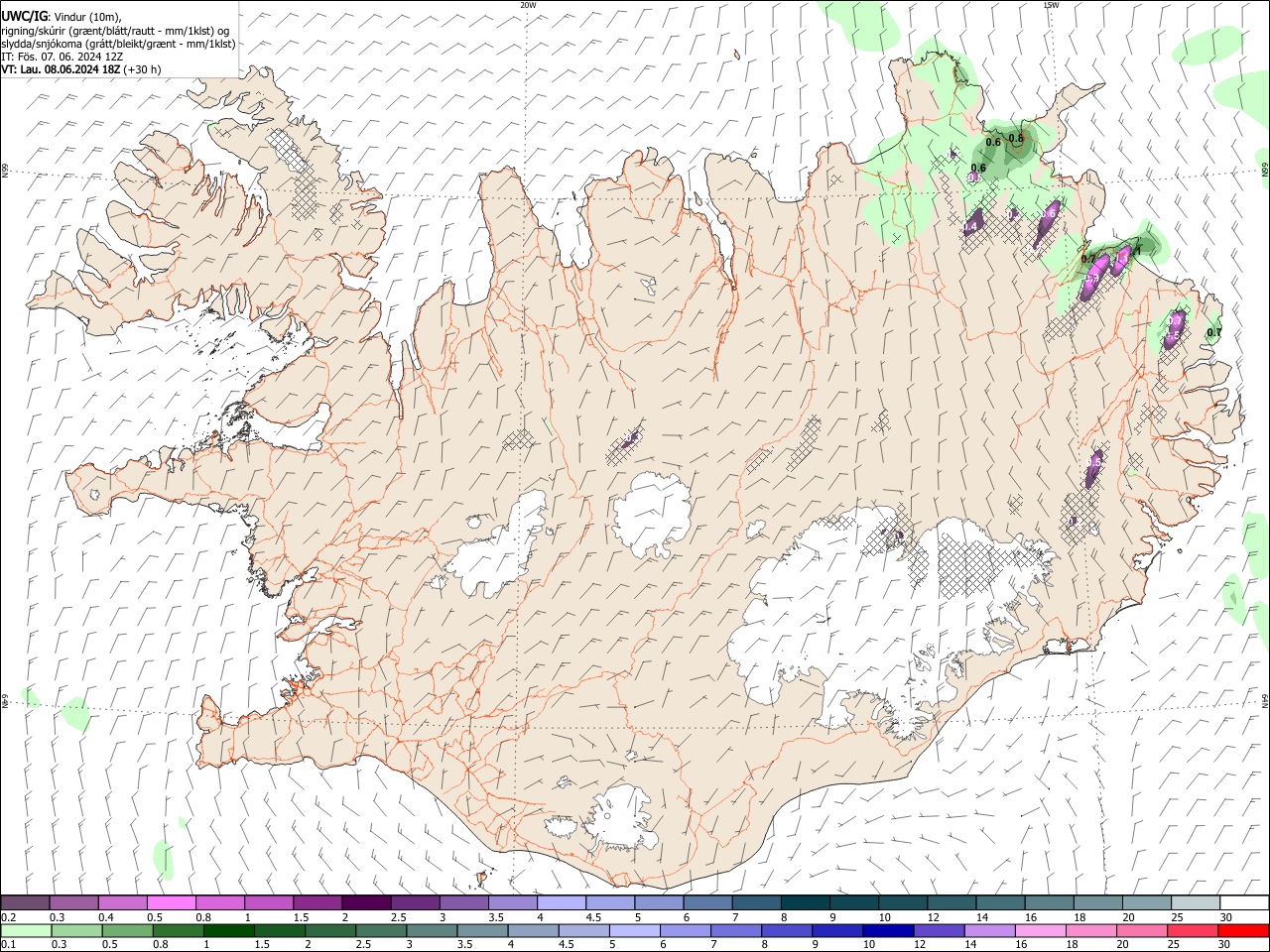The width and height of the screenshot is (1270, 952).
Task: Pick the upper legend swatch starting at 4
Action: (x=561, y=903)
